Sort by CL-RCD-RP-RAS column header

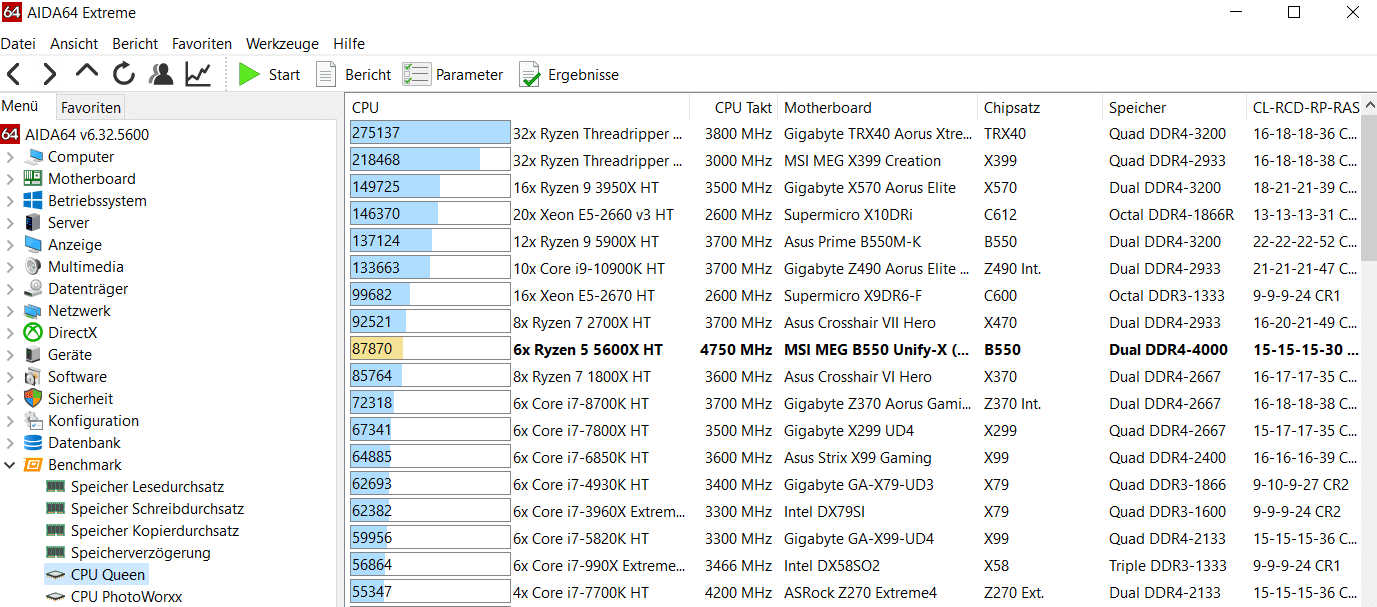pyautogui.click(x=1304, y=107)
